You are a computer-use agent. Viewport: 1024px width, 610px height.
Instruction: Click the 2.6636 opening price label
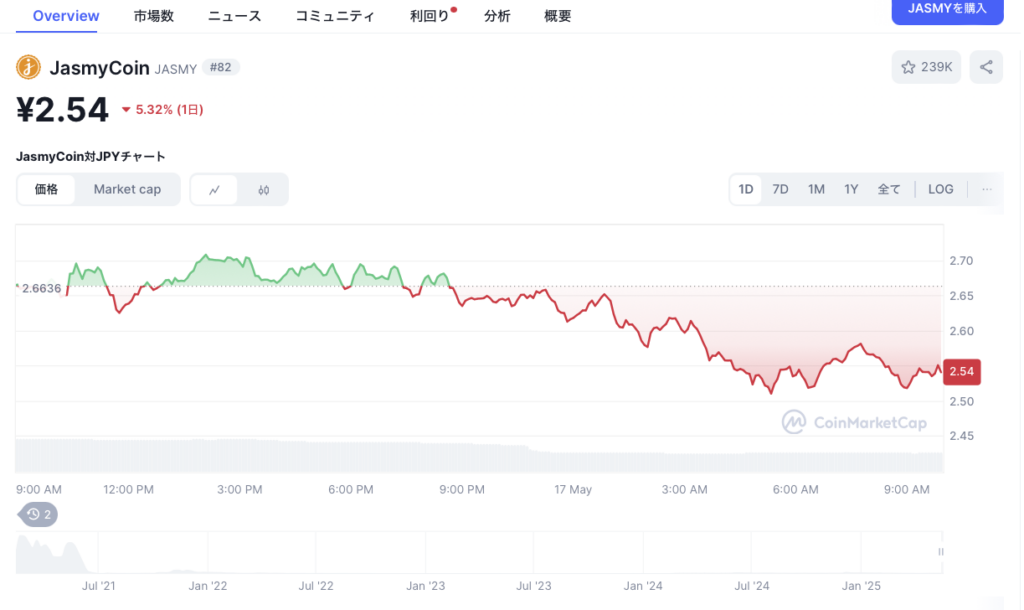point(41,289)
